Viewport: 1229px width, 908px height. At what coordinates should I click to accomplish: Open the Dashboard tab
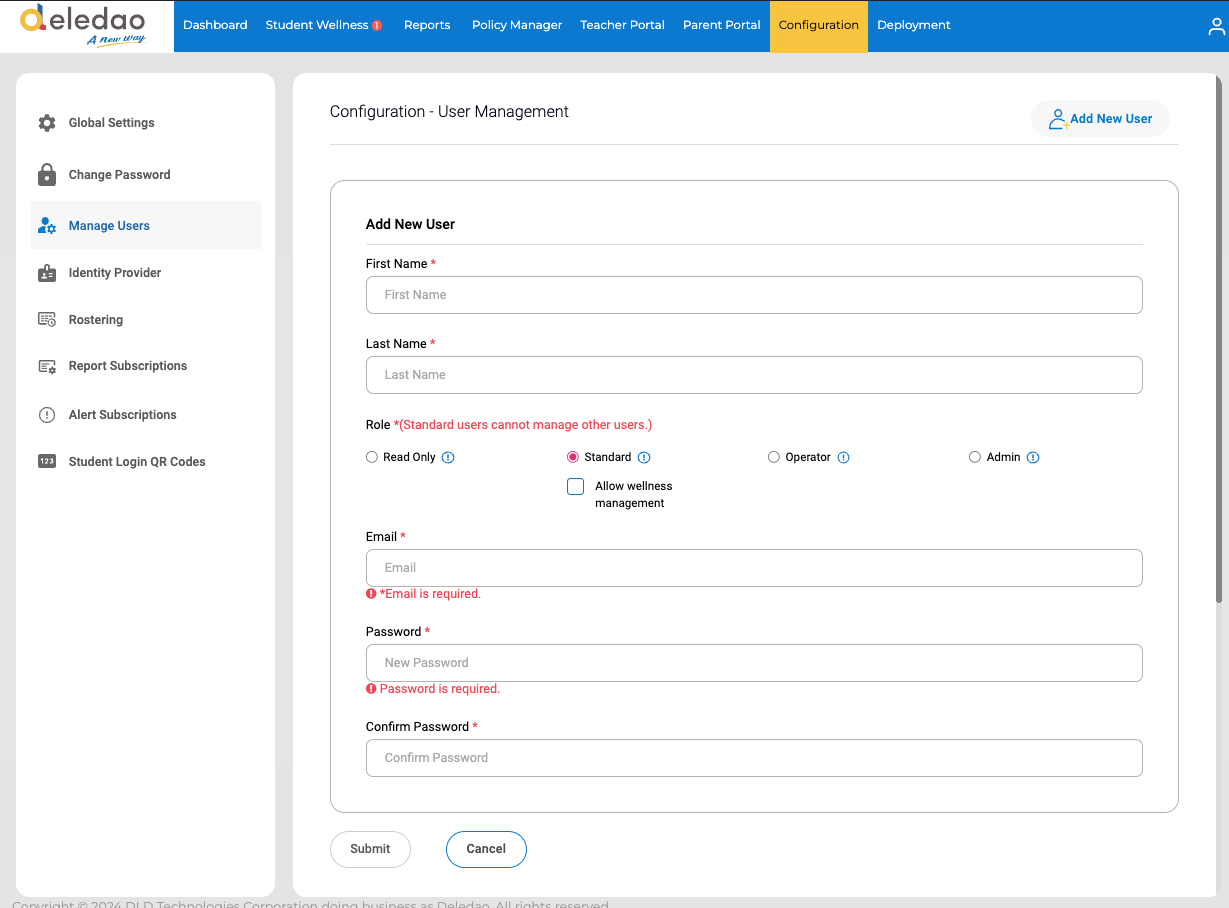click(x=215, y=26)
